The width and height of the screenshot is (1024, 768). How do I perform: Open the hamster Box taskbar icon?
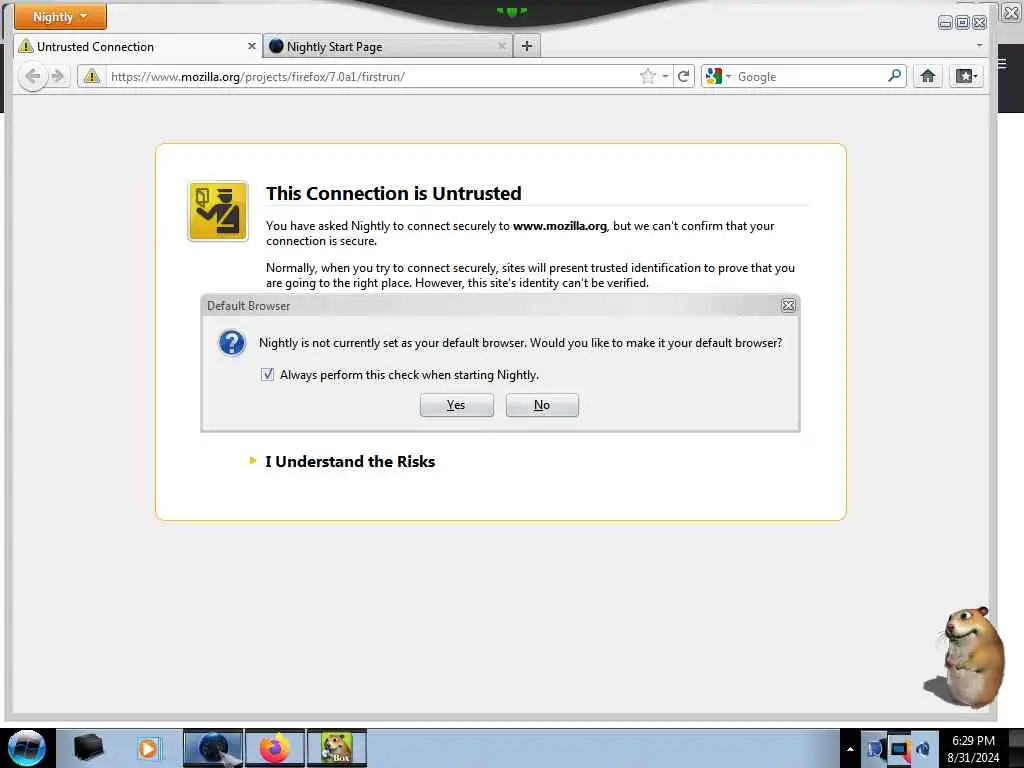tap(337, 748)
